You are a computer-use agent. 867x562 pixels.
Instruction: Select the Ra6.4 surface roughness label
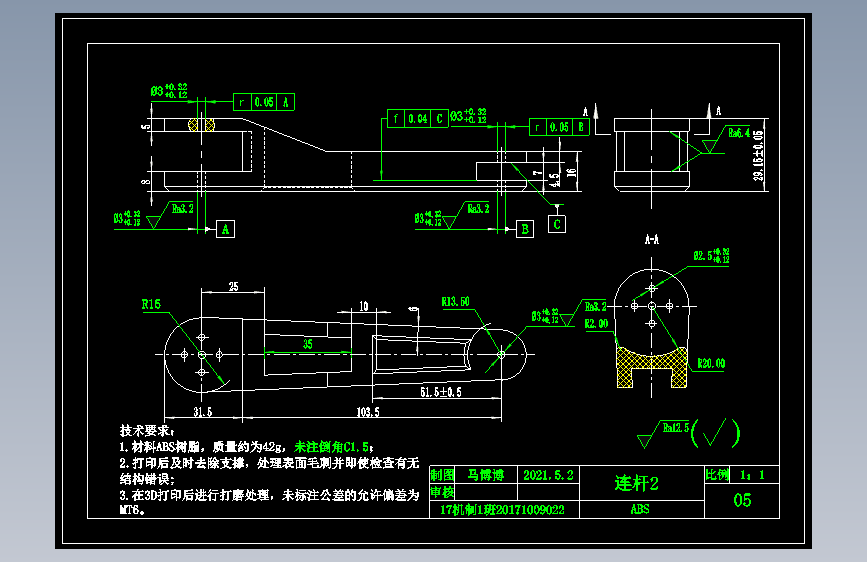tap(739, 133)
